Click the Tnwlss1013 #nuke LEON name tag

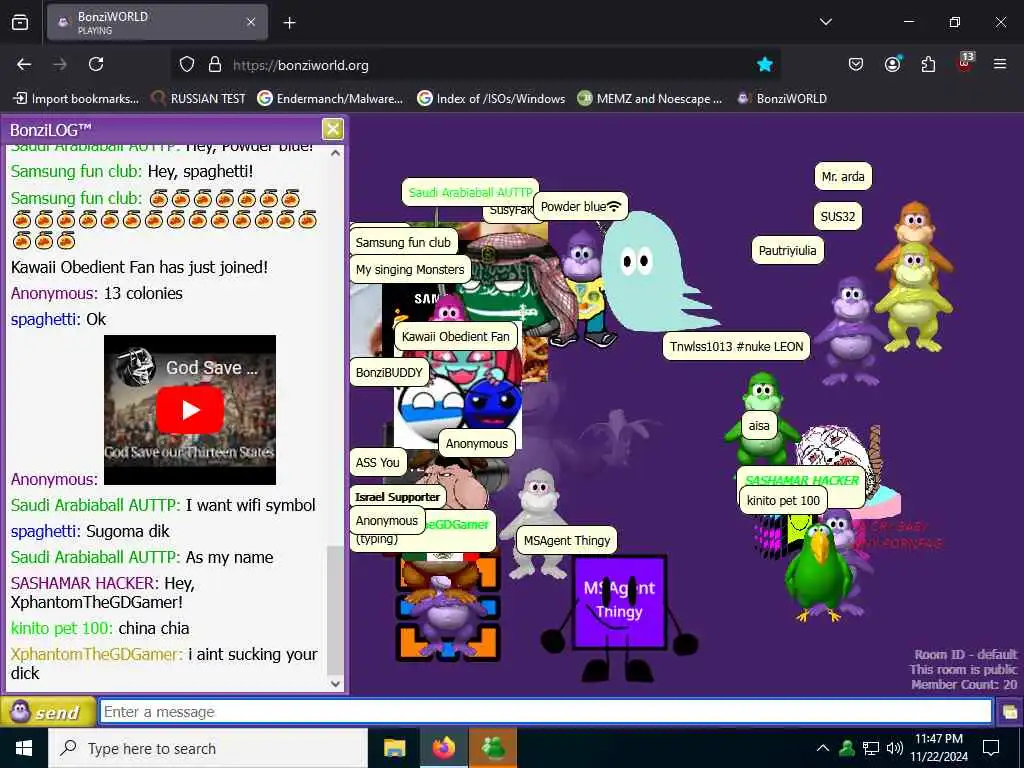point(736,346)
